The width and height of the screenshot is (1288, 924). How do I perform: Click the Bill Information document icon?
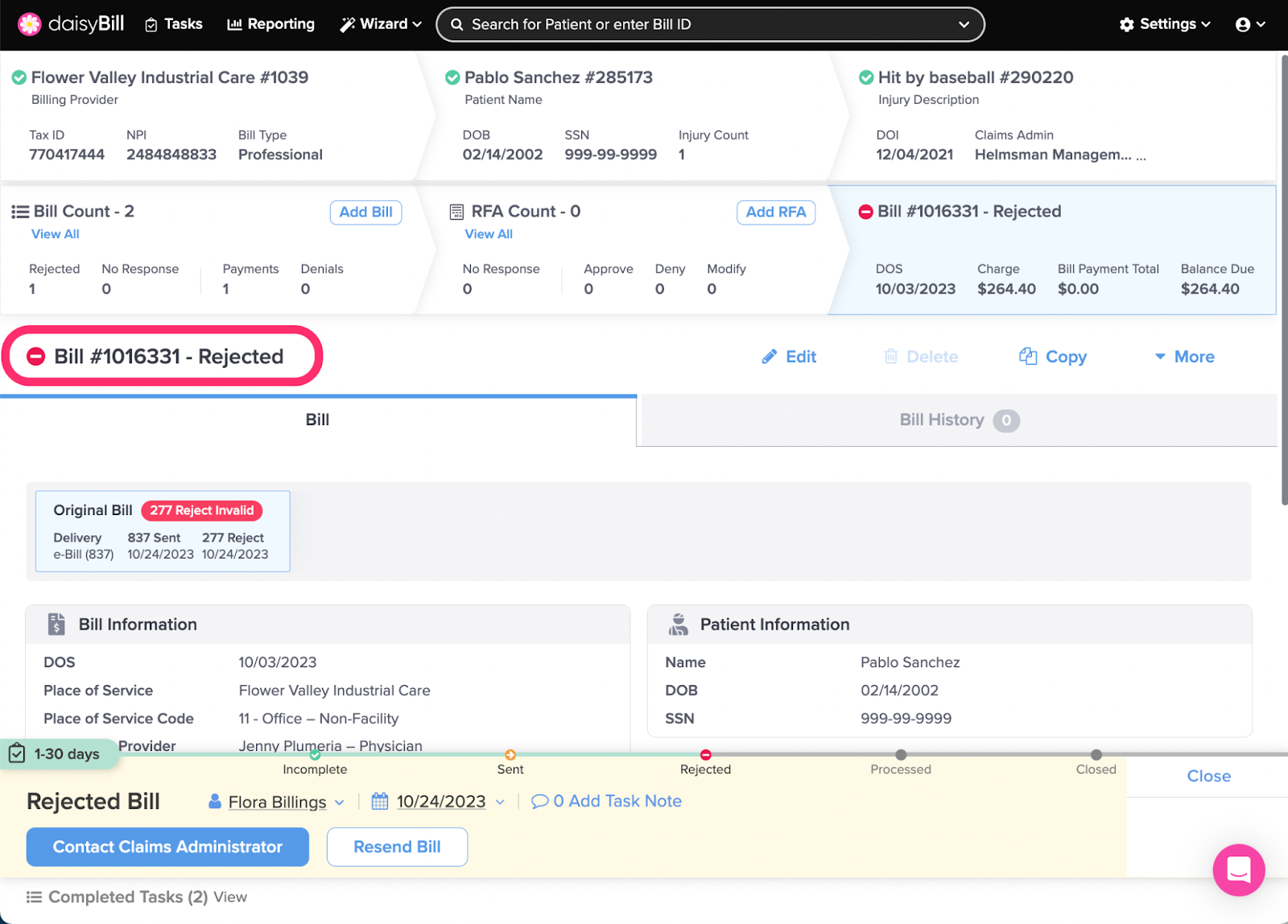56,624
